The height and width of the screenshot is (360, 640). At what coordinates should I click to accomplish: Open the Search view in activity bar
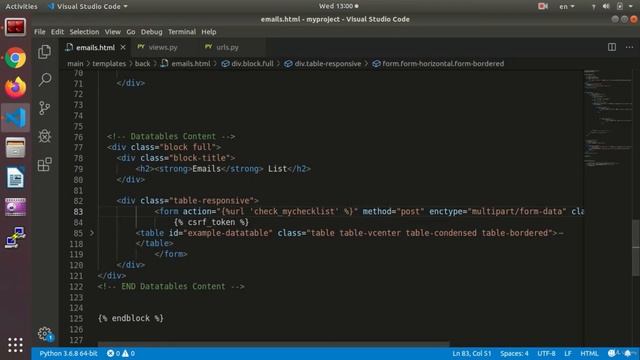pyautogui.click(x=44, y=79)
